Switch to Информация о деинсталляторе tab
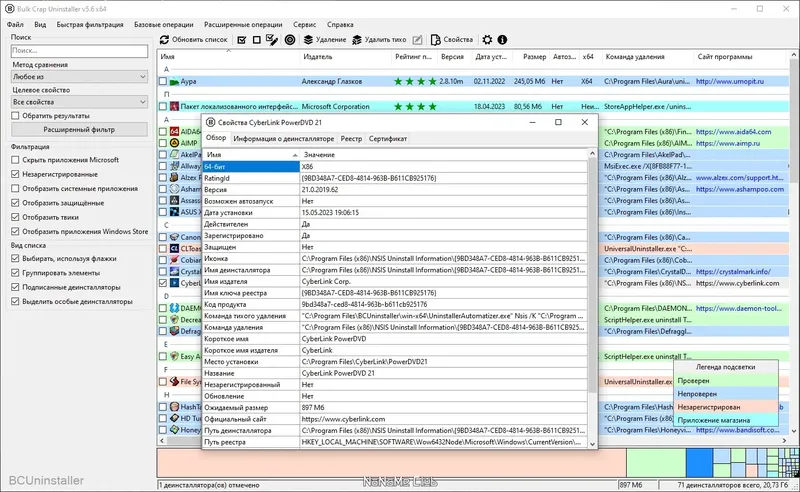This screenshot has height=492, width=800. pyautogui.click(x=284, y=139)
